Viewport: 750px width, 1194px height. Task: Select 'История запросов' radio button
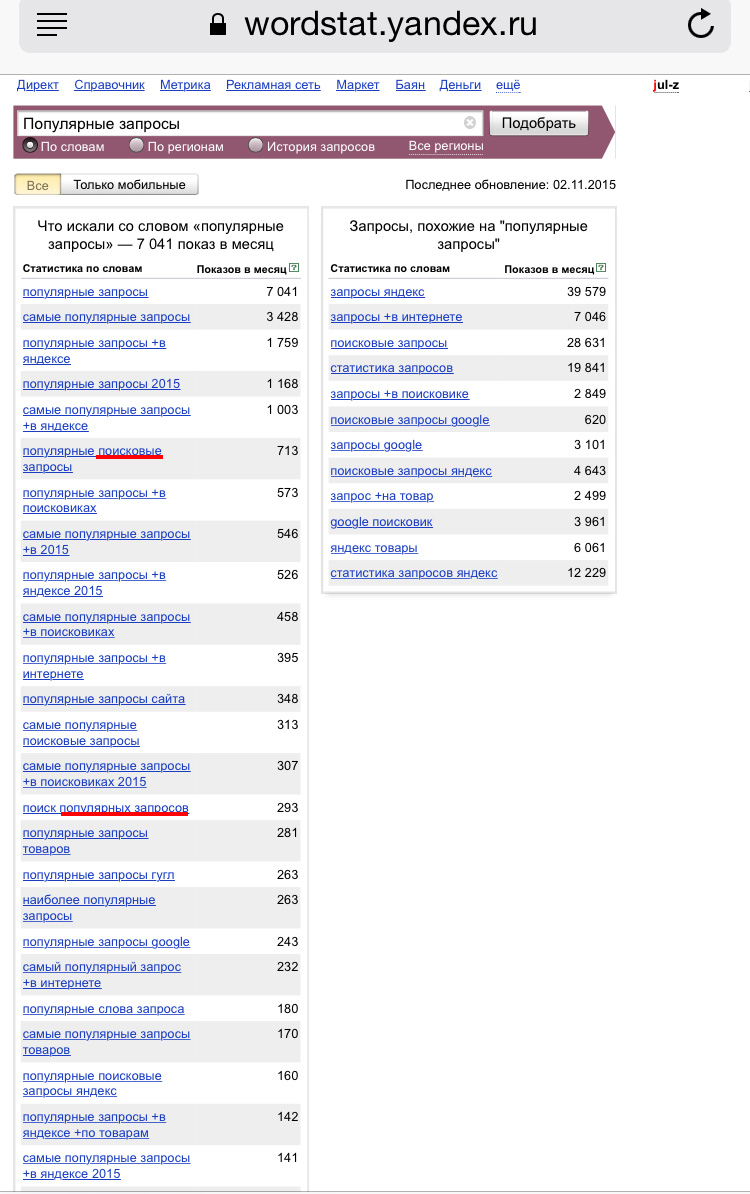pyautogui.click(x=256, y=146)
